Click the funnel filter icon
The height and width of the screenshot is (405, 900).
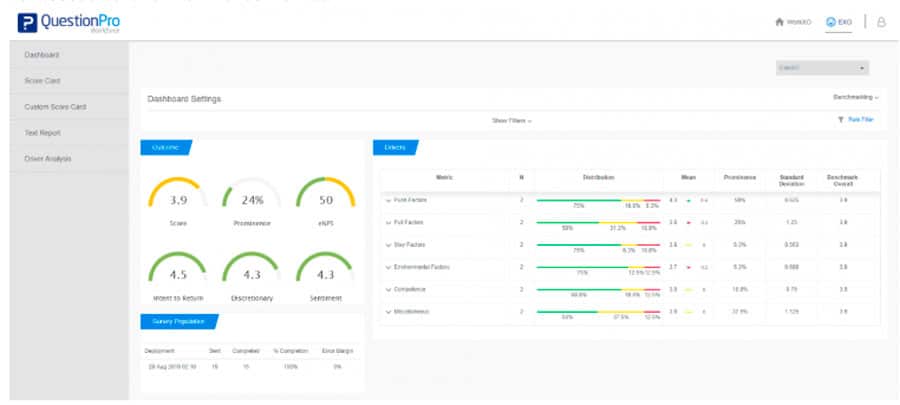tap(840, 120)
